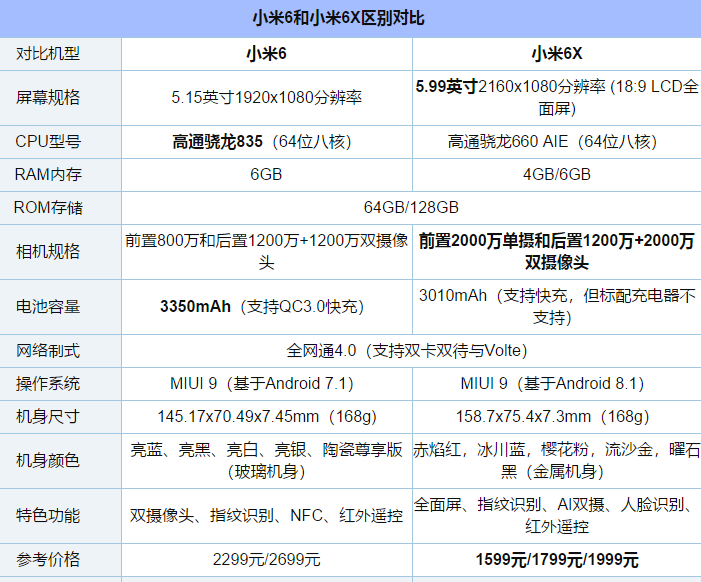Click the 64GB/128GB storage cell

tap(411, 207)
